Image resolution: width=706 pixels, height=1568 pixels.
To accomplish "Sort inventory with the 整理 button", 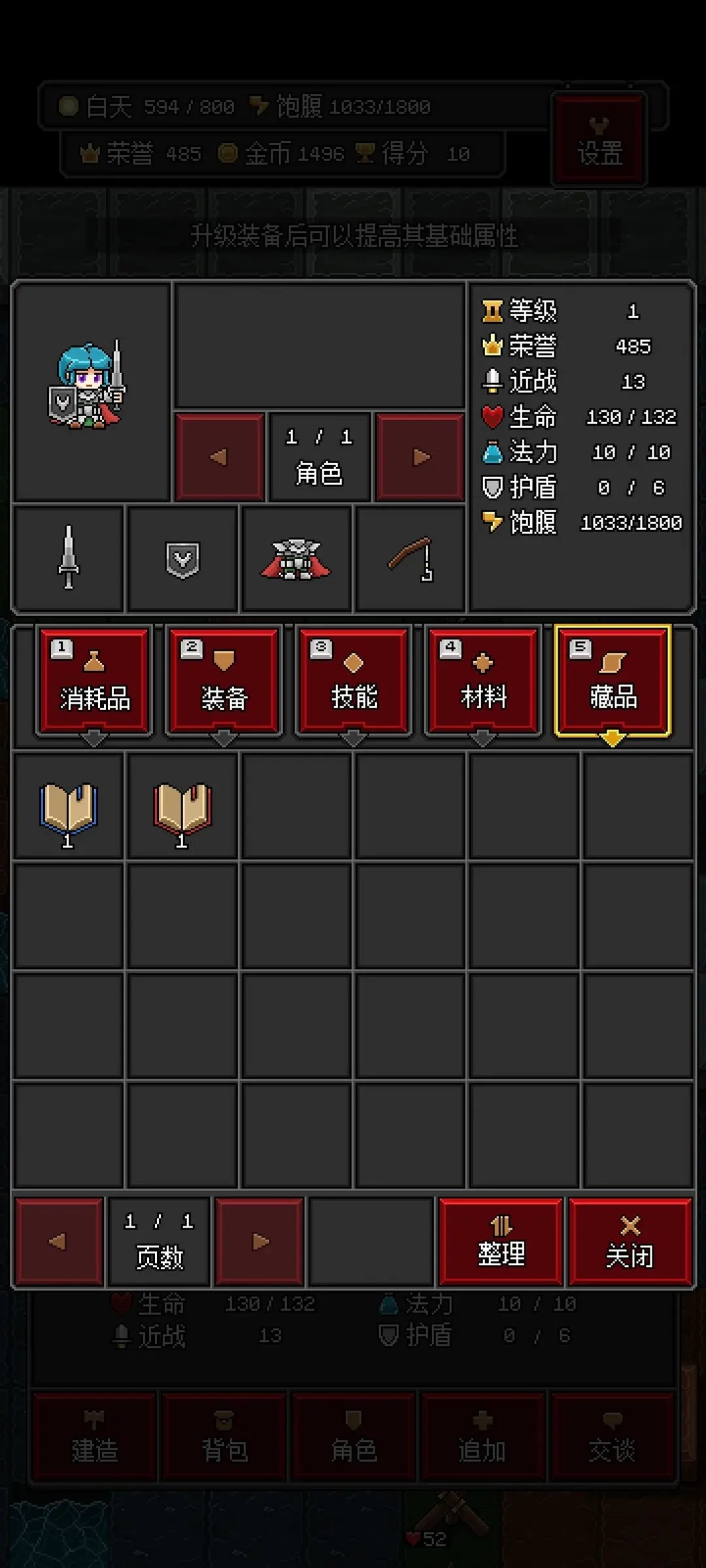I will (x=501, y=1241).
